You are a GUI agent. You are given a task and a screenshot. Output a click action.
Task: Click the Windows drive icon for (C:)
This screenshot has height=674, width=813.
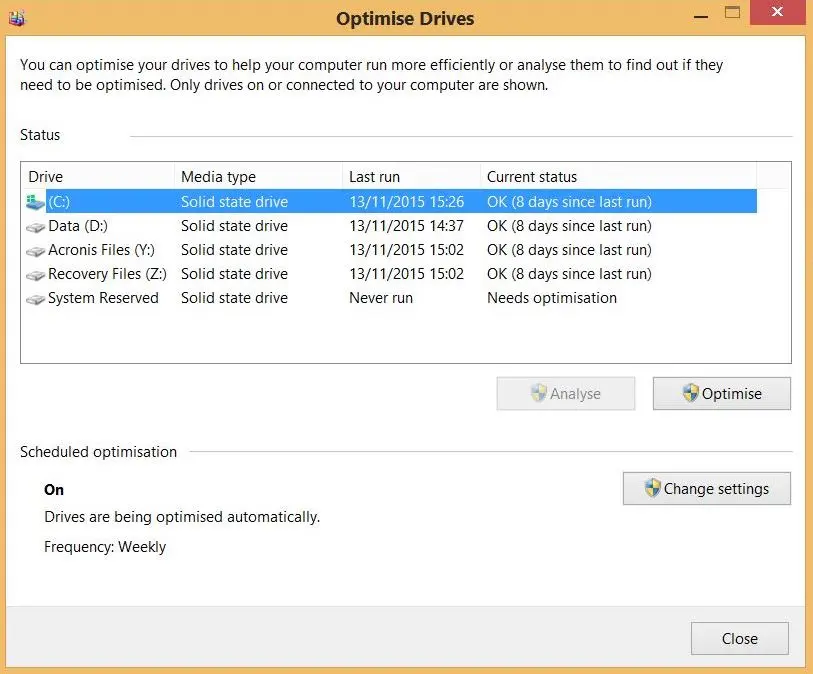coord(35,202)
